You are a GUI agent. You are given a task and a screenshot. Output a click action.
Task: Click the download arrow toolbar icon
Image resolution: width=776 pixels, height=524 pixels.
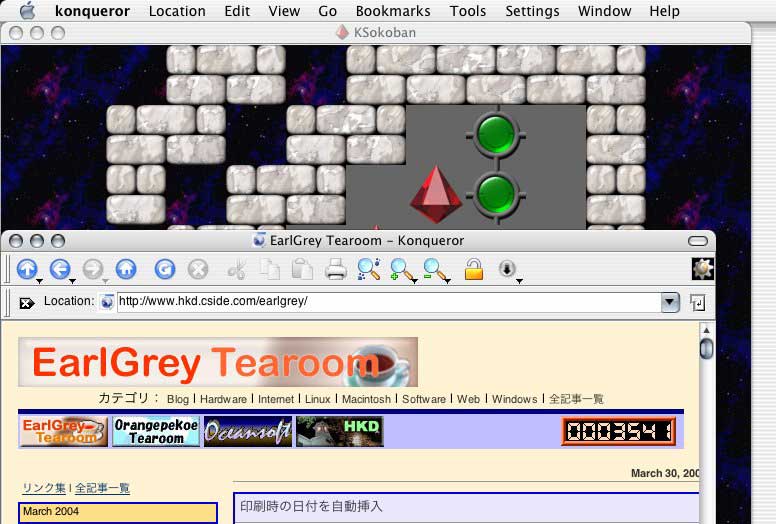(x=507, y=269)
